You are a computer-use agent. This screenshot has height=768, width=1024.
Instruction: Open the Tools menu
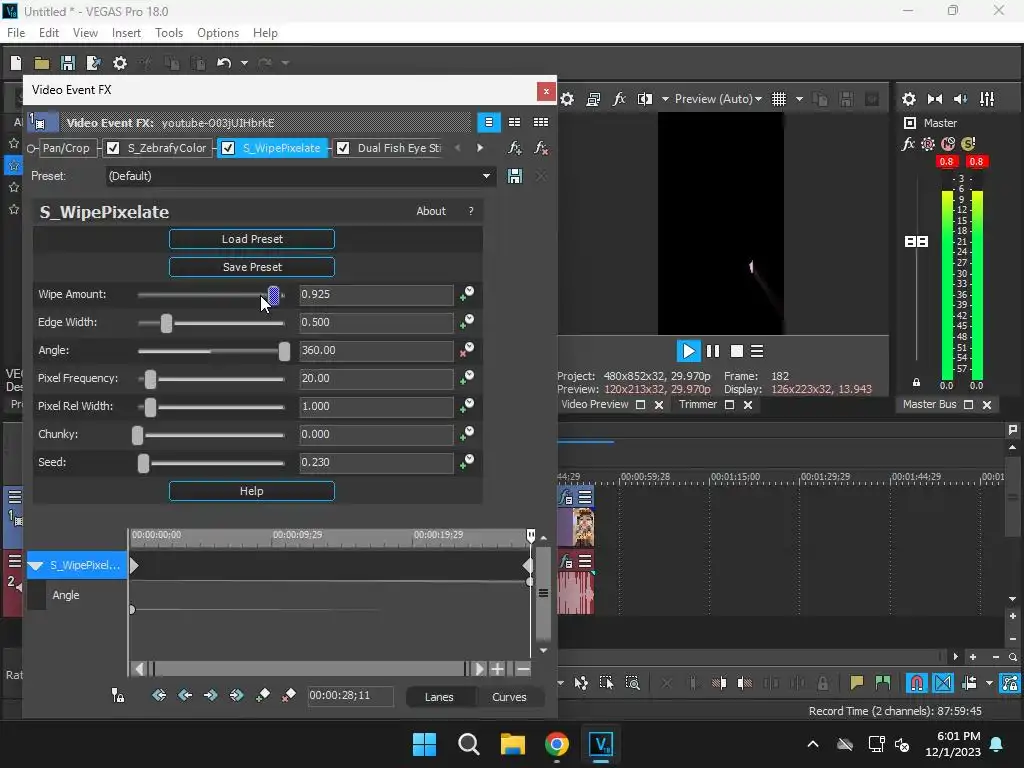click(168, 33)
